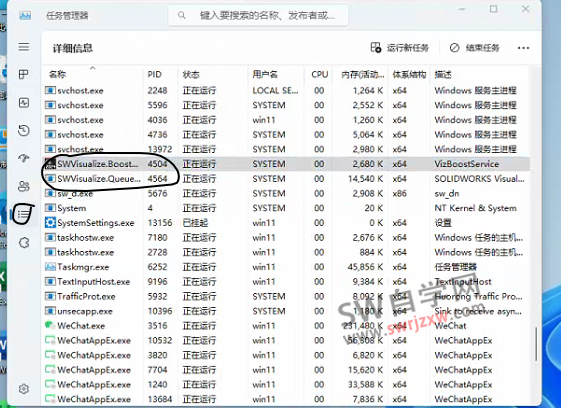
Task: Click the TrafficProt.exe process icon
Action: click(50, 296)
